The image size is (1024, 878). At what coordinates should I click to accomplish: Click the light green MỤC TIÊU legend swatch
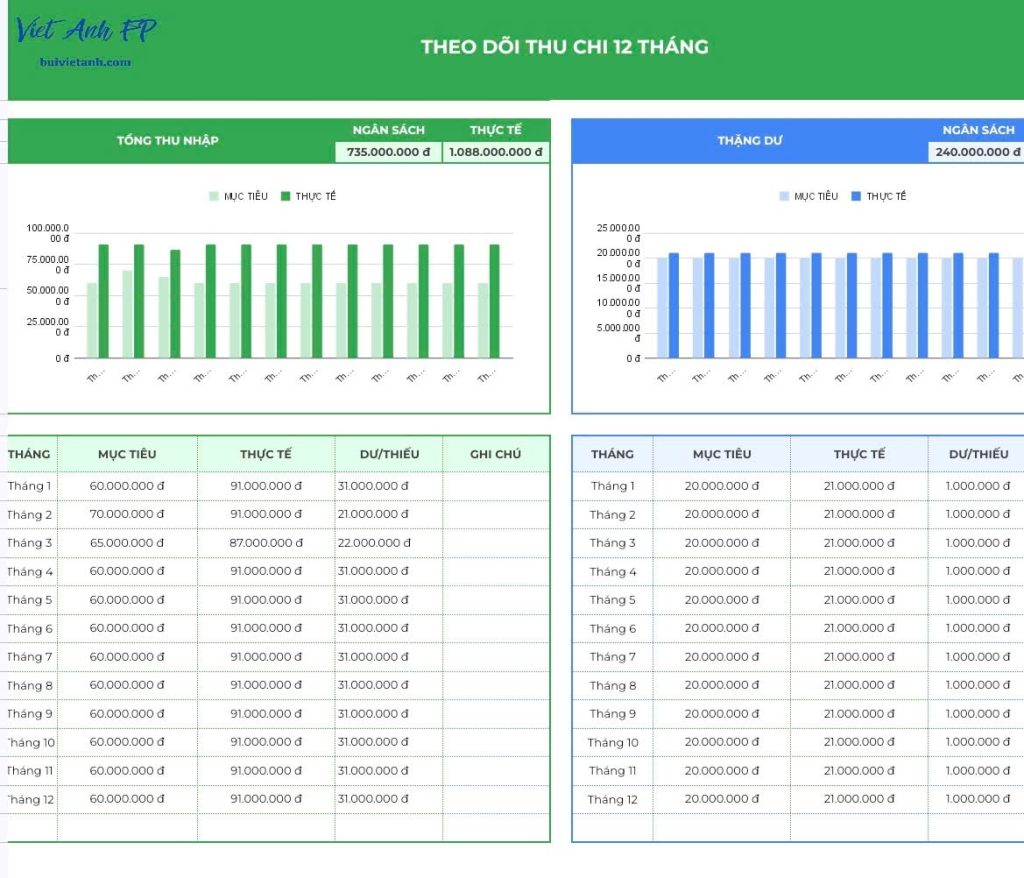[214, 196]
